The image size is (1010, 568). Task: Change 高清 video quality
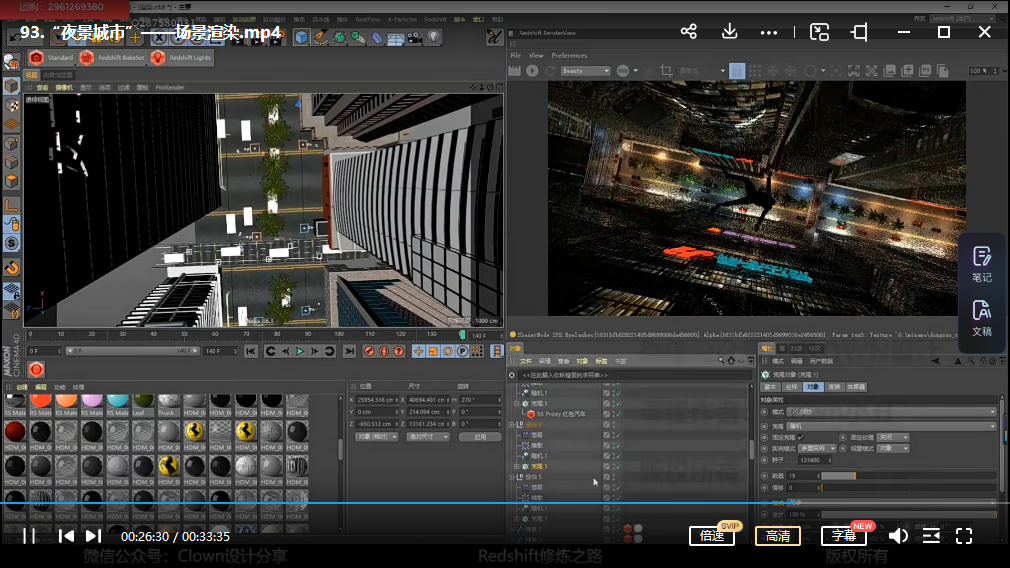point(777,536)
